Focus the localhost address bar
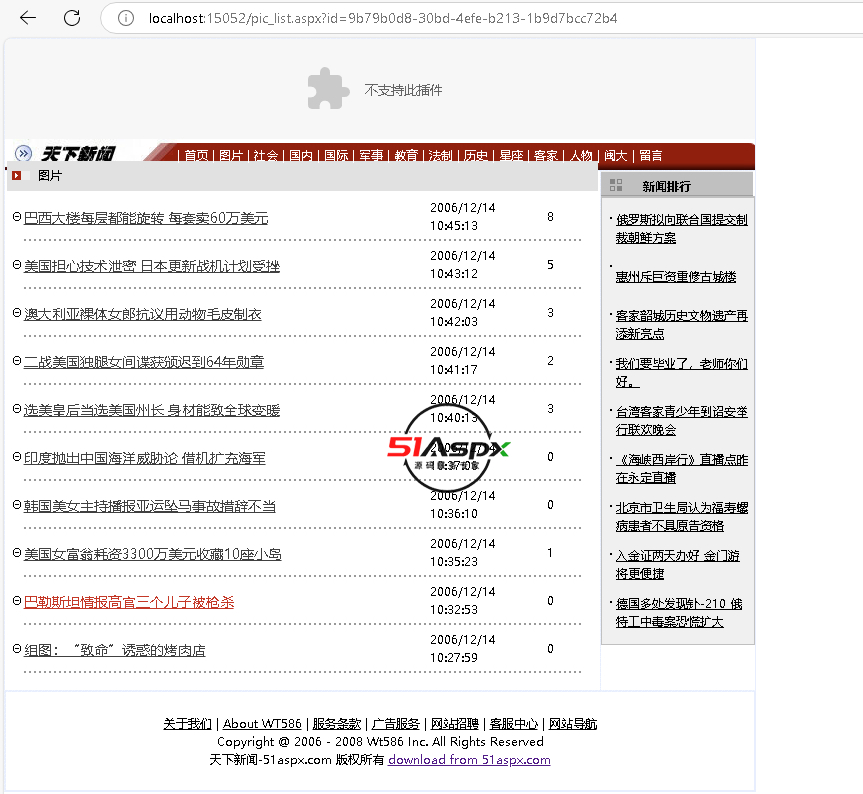This screenshot has width=863, height=794. click(x=383, y=18)
